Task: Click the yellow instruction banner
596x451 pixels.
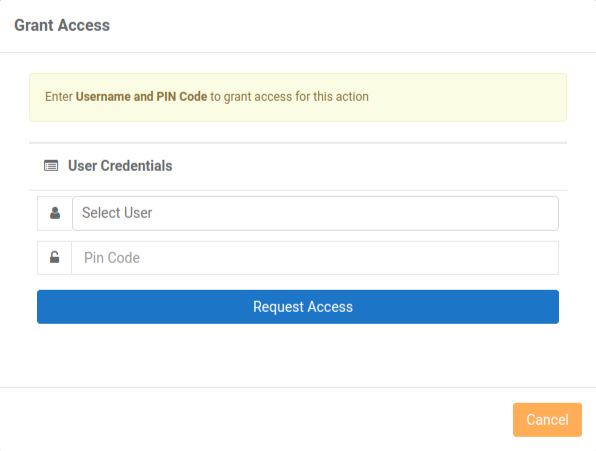Action: tap(298, 97)
